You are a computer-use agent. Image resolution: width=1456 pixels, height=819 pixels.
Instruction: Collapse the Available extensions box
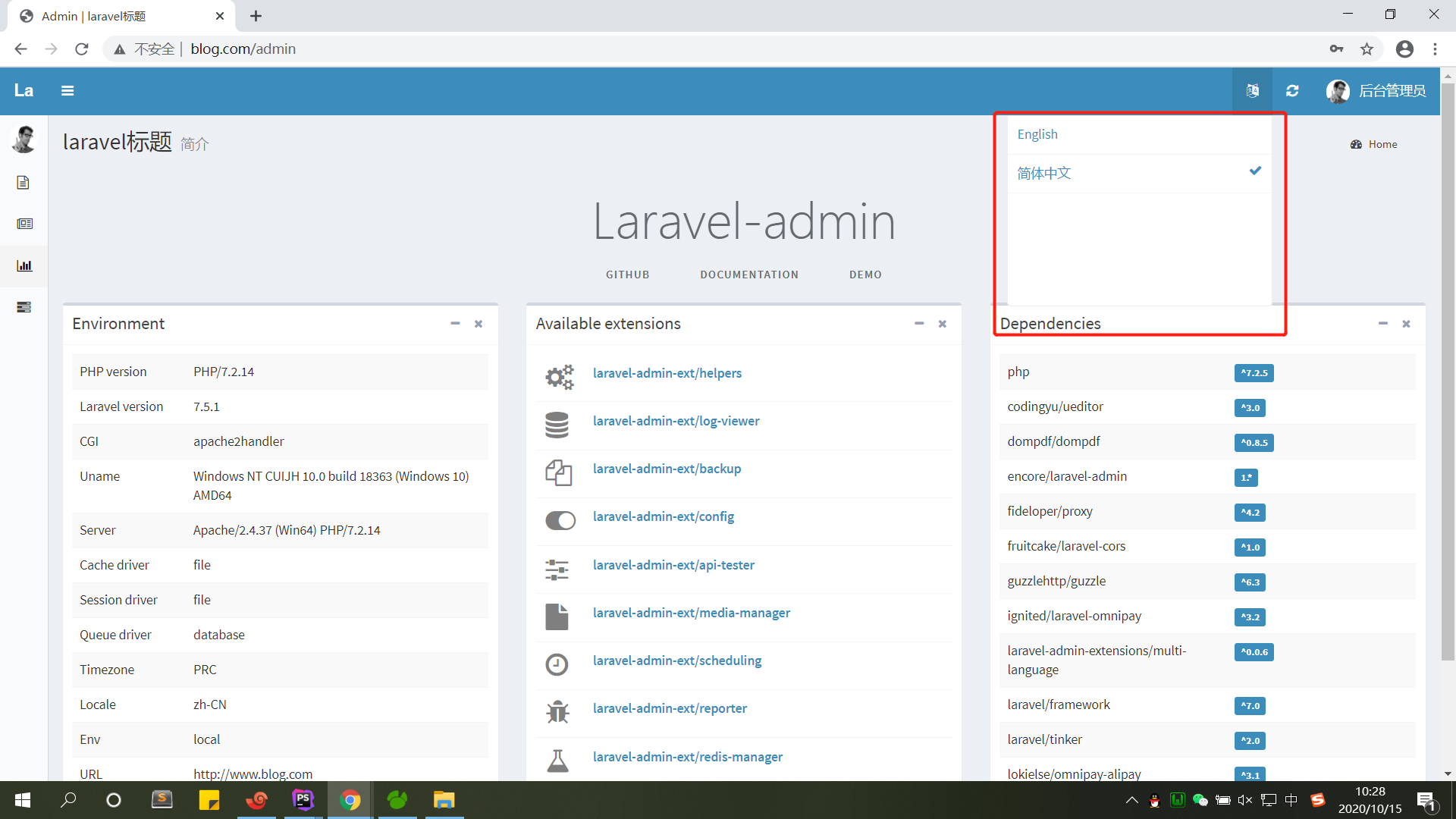click(919, 324)
